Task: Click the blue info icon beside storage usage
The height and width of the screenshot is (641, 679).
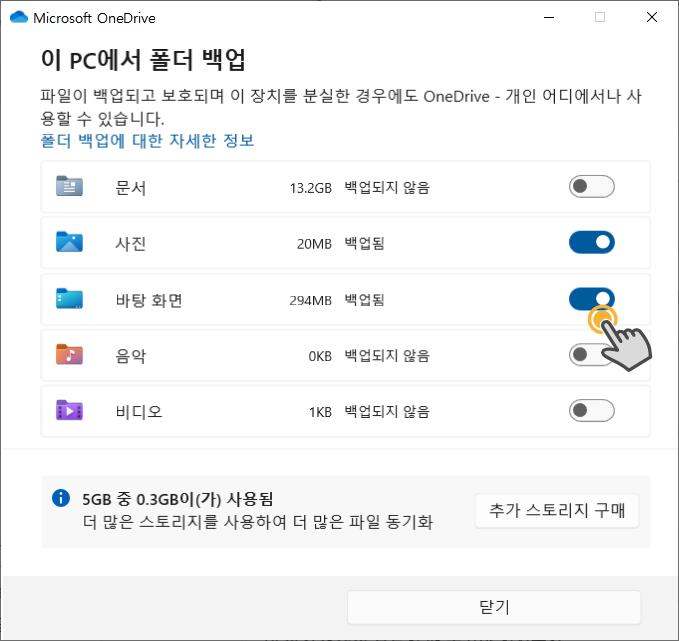Action: (x=61, y=498)
